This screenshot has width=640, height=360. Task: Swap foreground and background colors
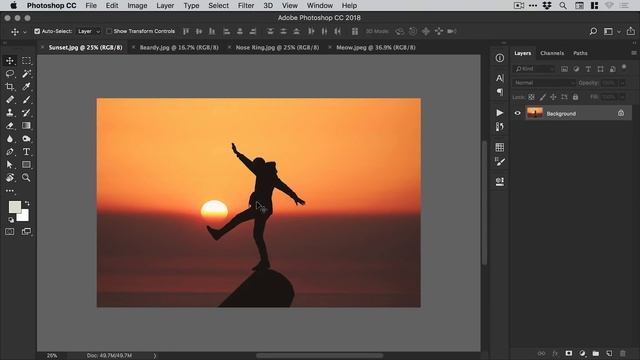(x=27, y=203)
